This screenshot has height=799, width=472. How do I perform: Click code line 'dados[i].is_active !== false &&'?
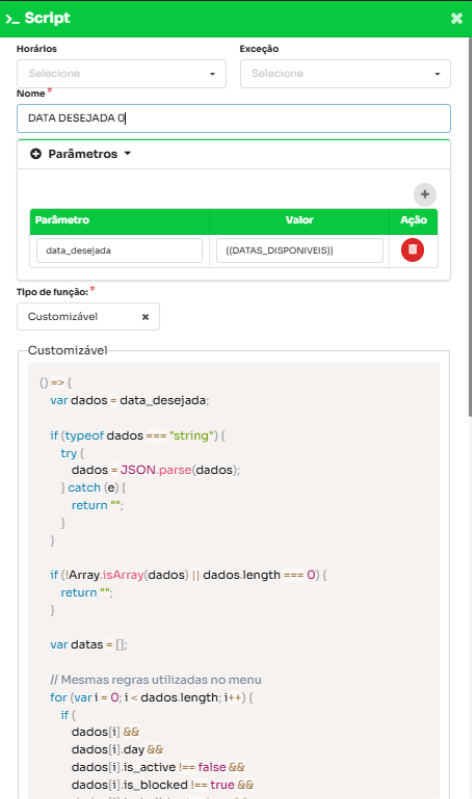158,767
